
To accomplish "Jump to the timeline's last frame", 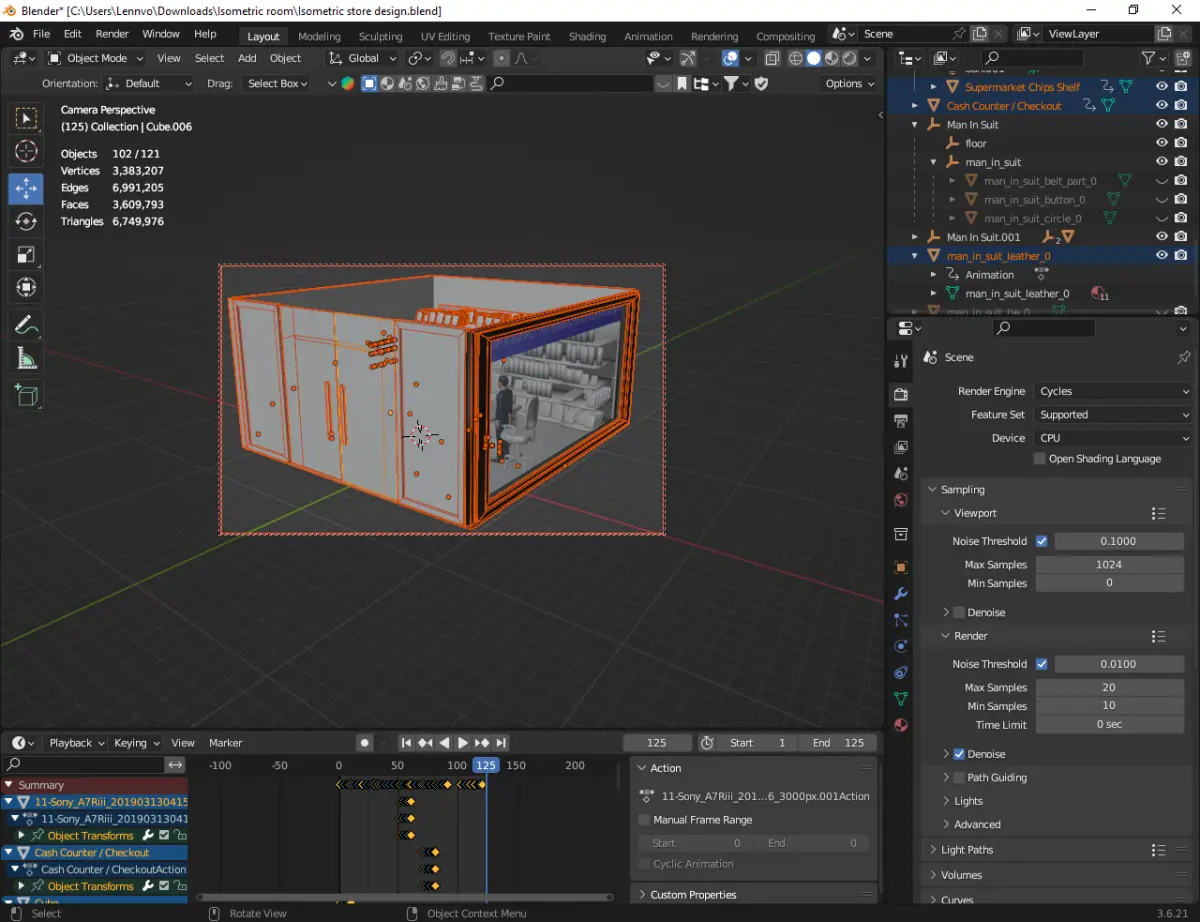I will [x=501, y=743].
